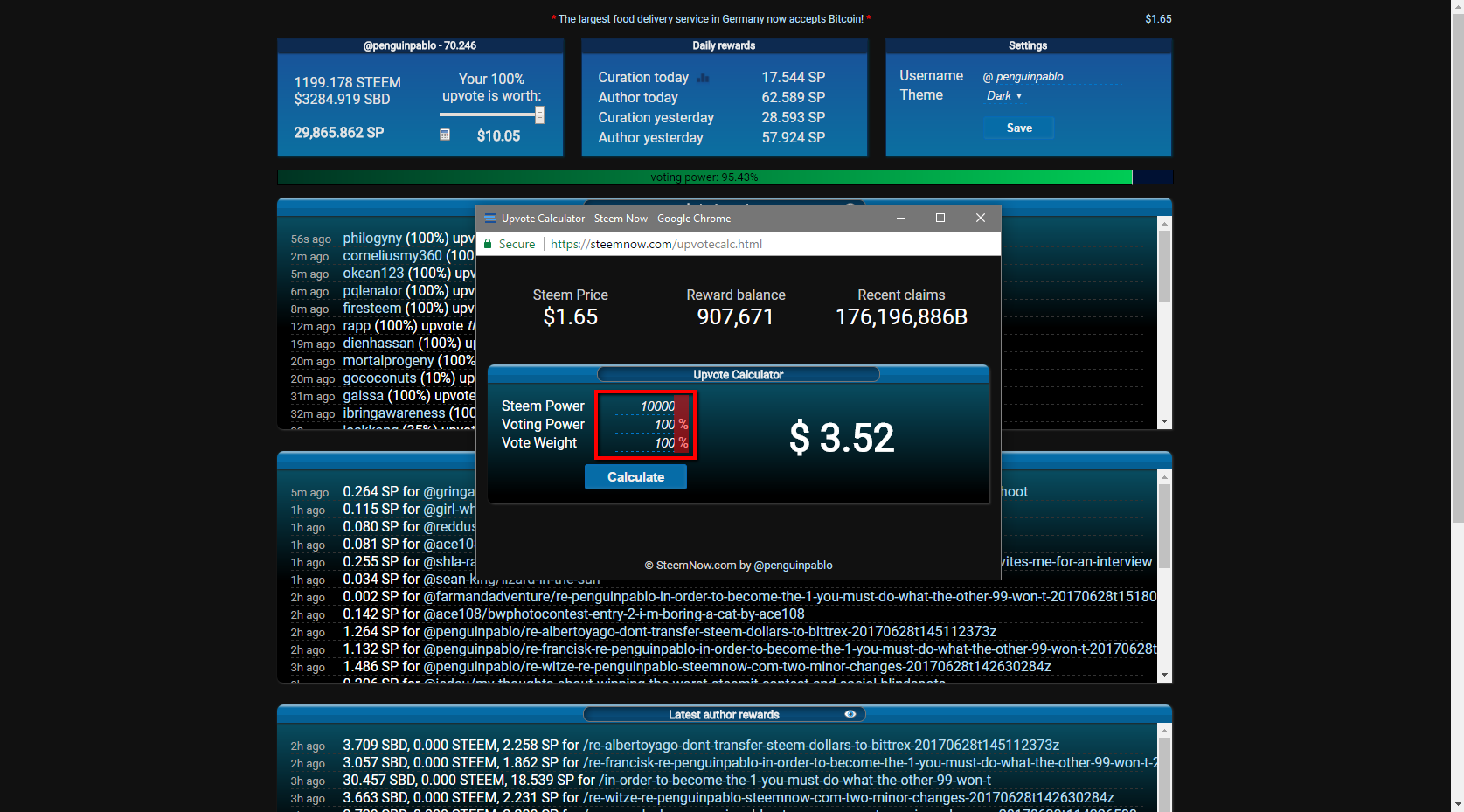
Task: Click the up arrow of the votes list scrollbar
Action: point(1164,224)
